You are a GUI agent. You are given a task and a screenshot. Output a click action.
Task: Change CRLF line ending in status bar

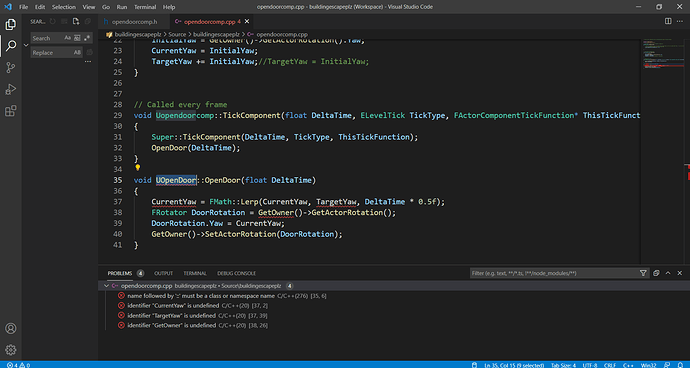[x=610, y=365]
